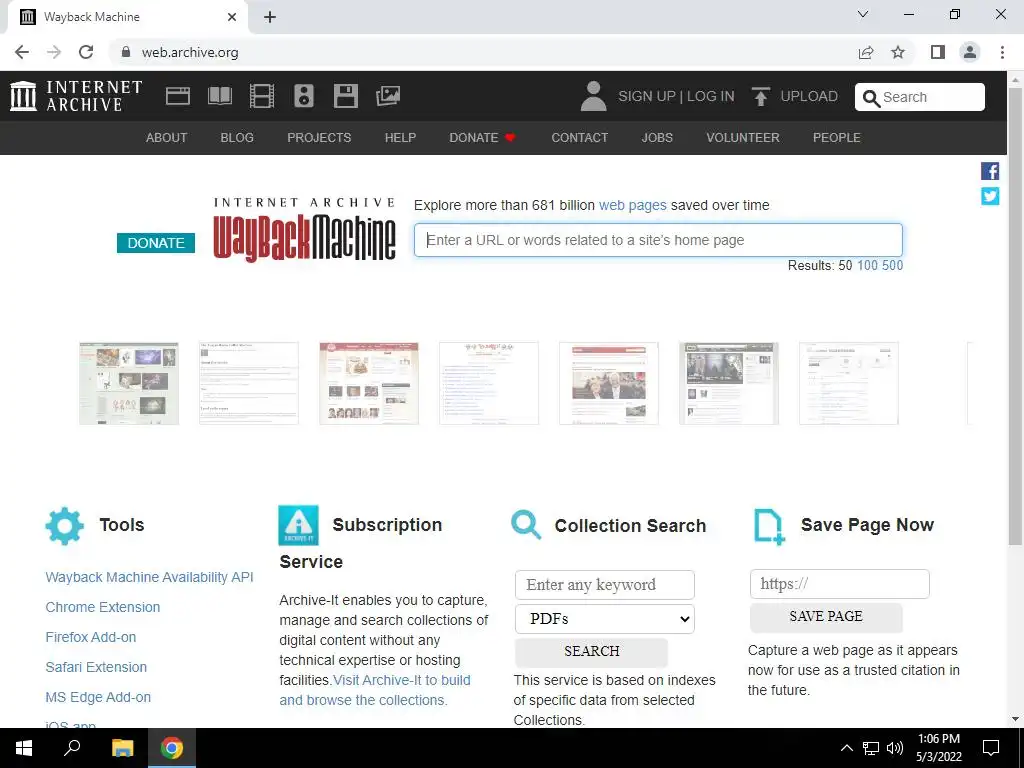
Task: Click the Collection Search magnifier icon
Action: click(526, 525)
